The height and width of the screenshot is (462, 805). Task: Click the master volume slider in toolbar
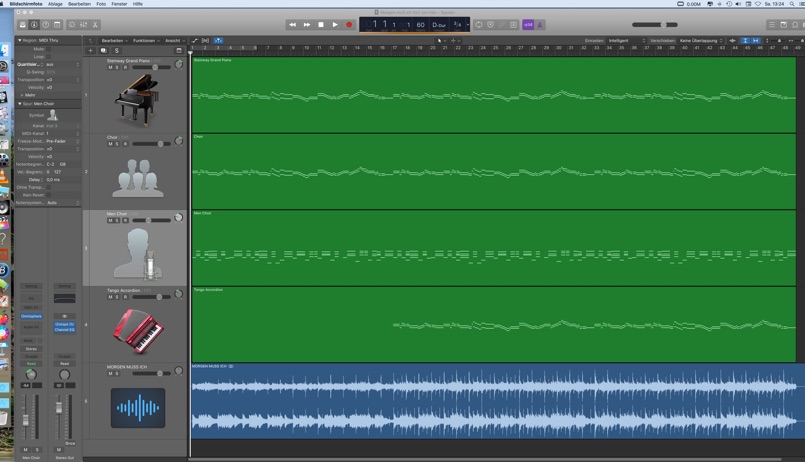tap(655, 25)
